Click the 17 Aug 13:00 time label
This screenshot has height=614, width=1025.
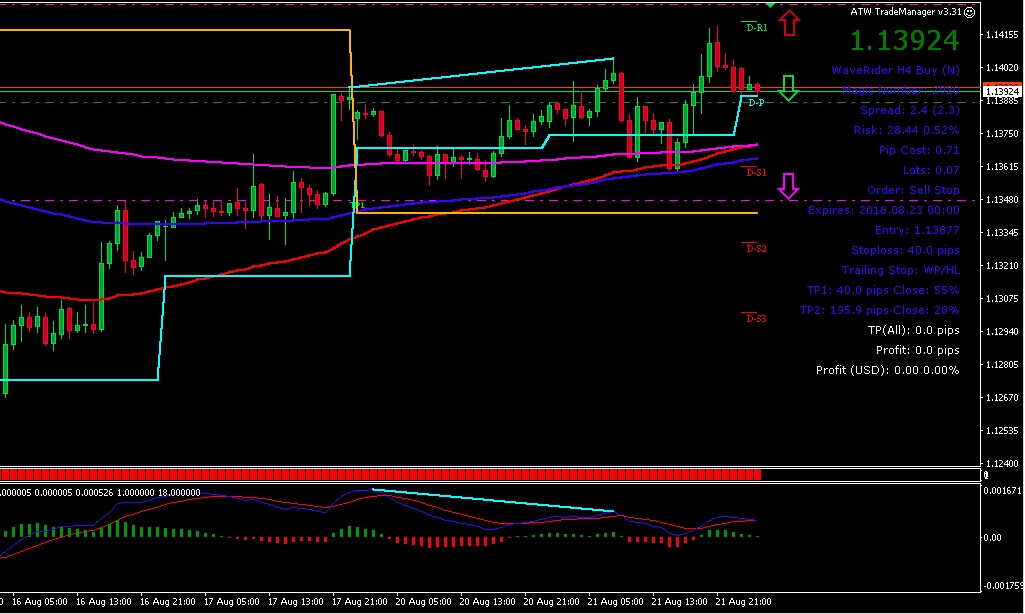(x=295, y=602)
